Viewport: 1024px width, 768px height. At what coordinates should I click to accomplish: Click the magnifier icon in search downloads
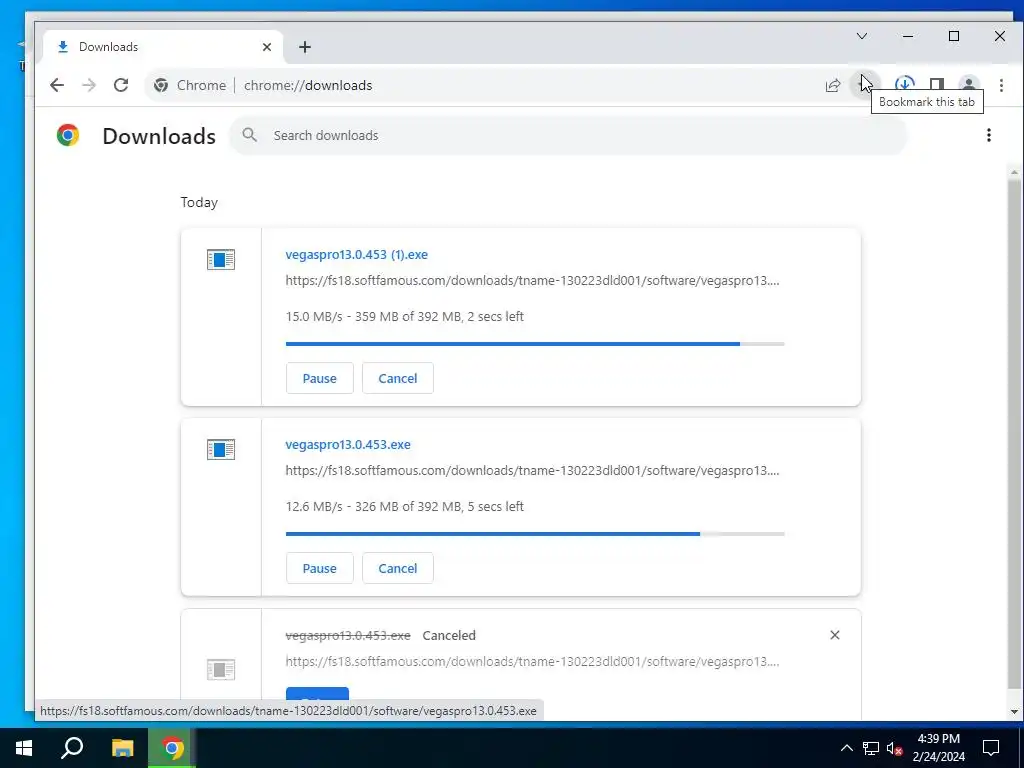click(249, 135)
